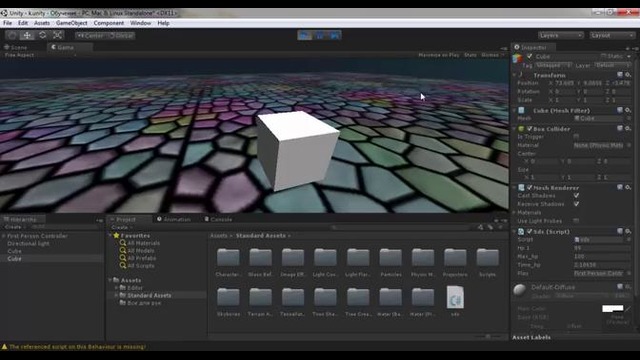Toggle Use Light Probes checkbox
Viewport: 640px width, 360px height.
tap(576, 221)
